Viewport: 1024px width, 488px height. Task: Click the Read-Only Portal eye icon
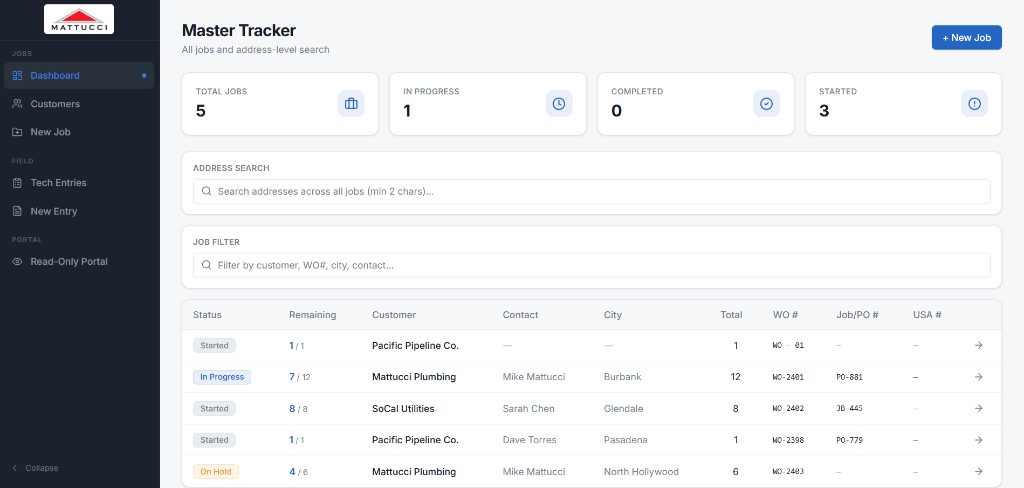[x=18, y=261]
